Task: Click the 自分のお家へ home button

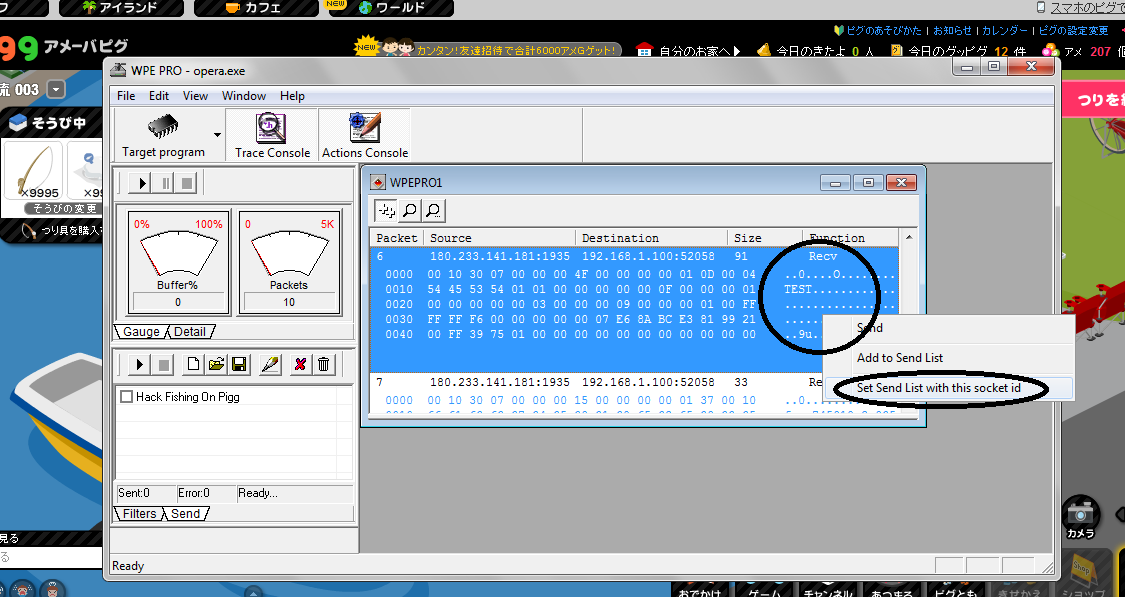Action: [689, 51]
